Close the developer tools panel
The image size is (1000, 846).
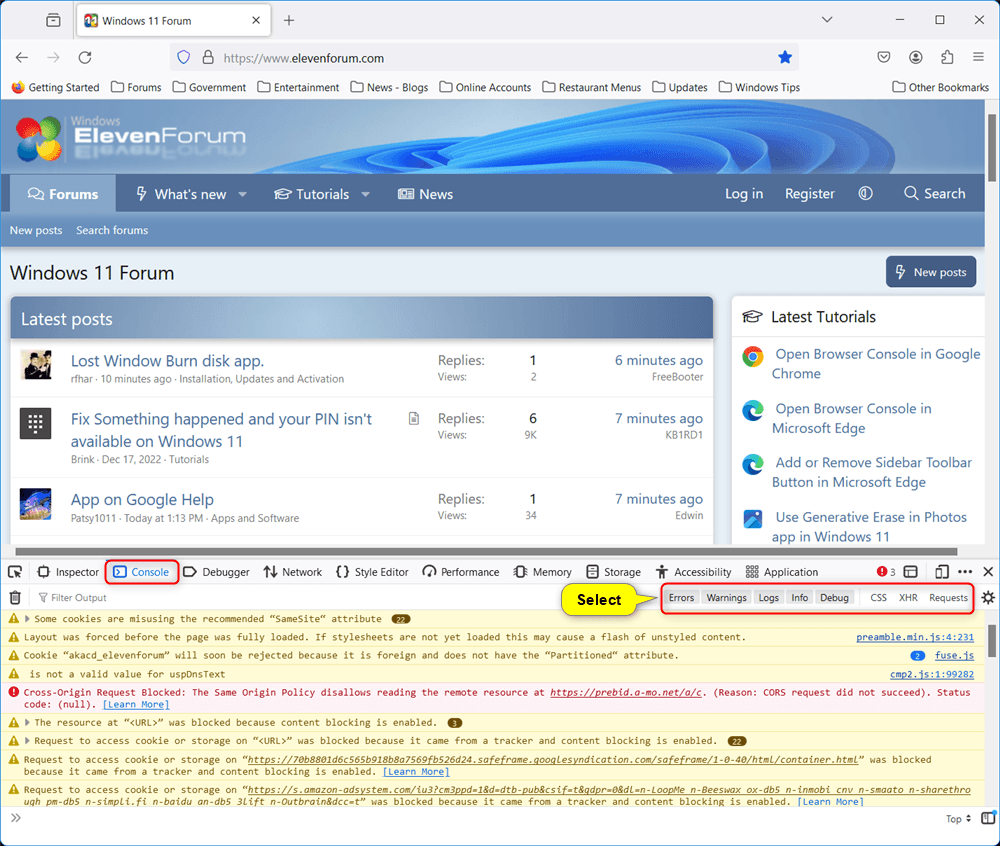click(988, 572)
